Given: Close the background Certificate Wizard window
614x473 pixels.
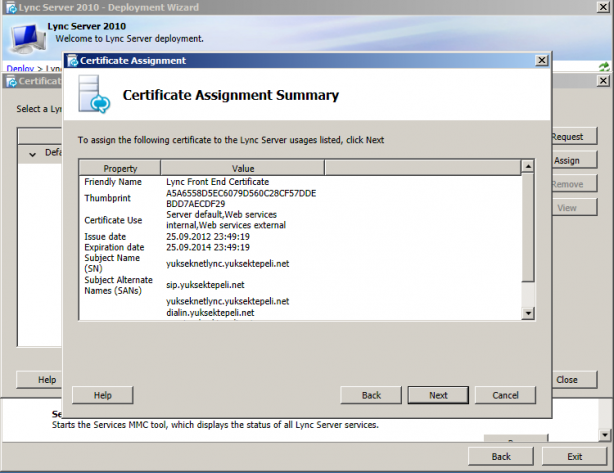Looking at the screenshot, I should [603, 81].
